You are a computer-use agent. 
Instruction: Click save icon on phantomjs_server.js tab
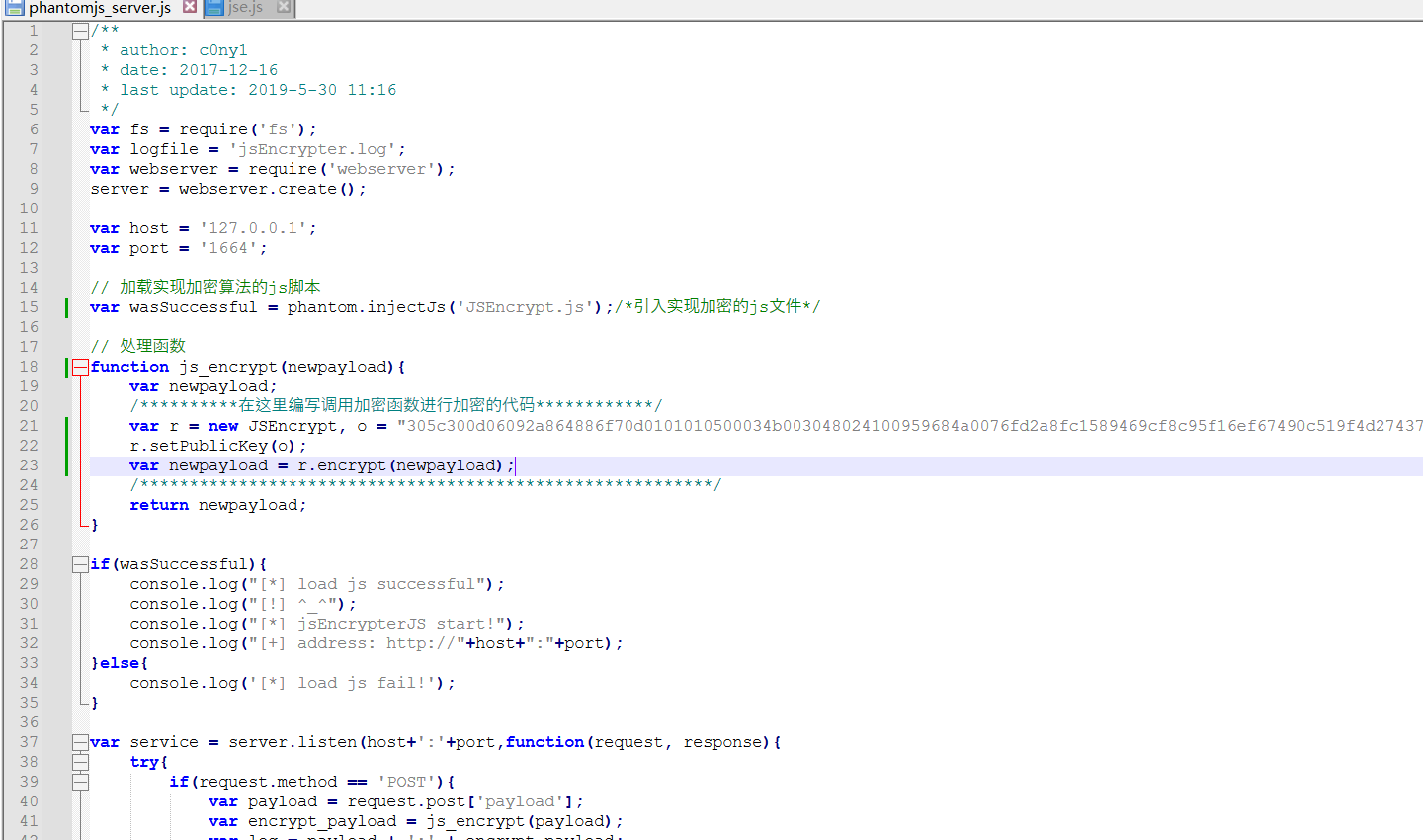pyautogui.click(x=14, y=8)
